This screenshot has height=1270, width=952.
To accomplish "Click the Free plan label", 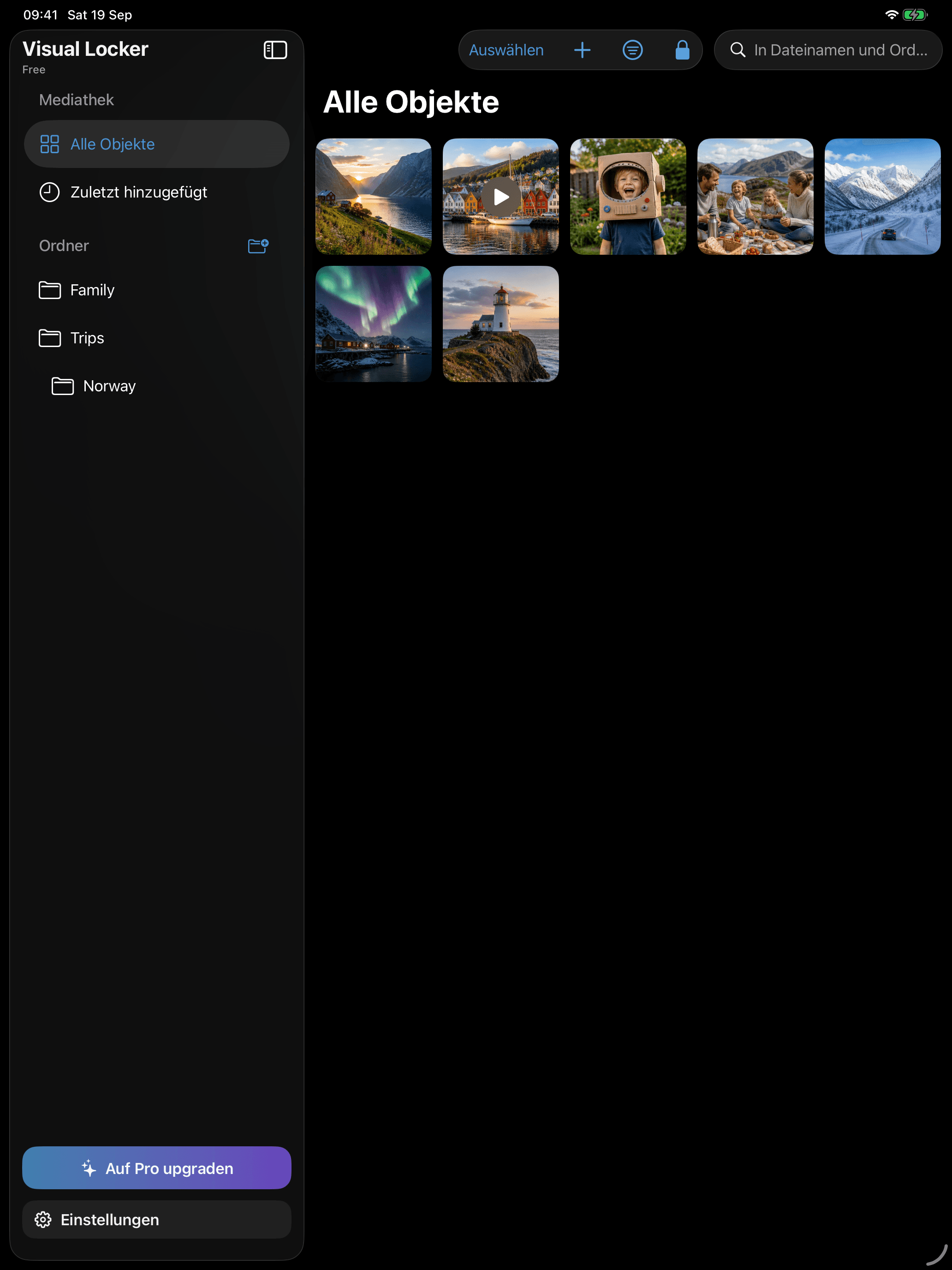I will click(x=34, y=70).
